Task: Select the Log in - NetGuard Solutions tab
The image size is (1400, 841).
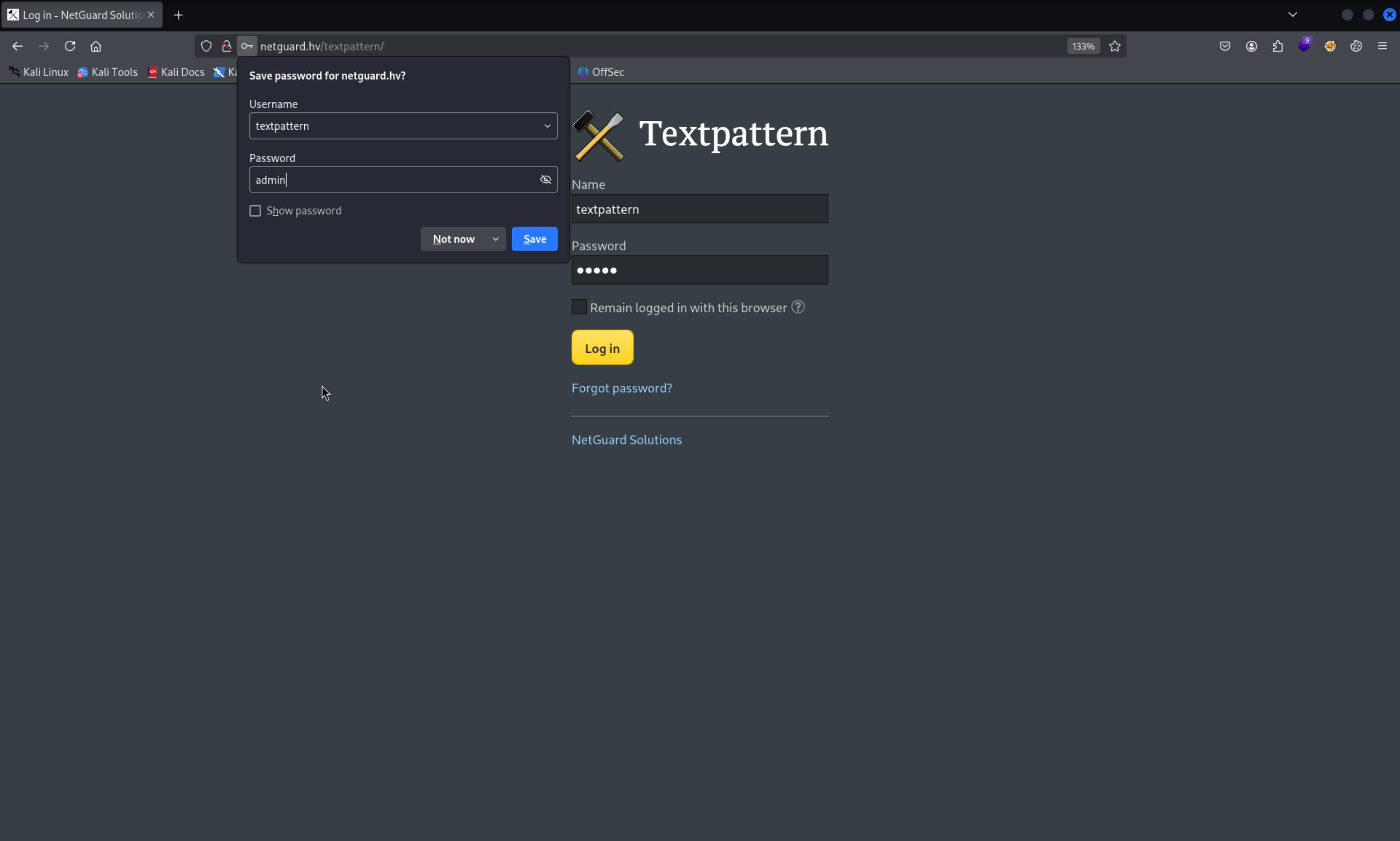Action: [81, 15]
